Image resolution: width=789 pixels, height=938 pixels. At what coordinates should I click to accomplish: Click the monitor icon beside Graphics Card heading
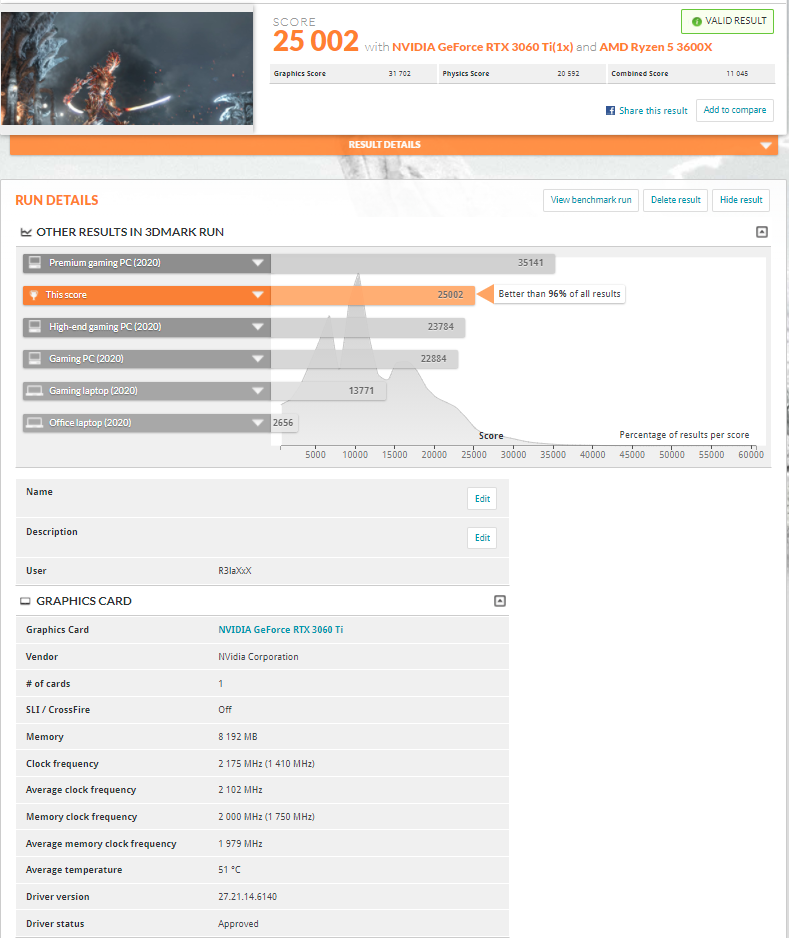[x=25, y=601]
